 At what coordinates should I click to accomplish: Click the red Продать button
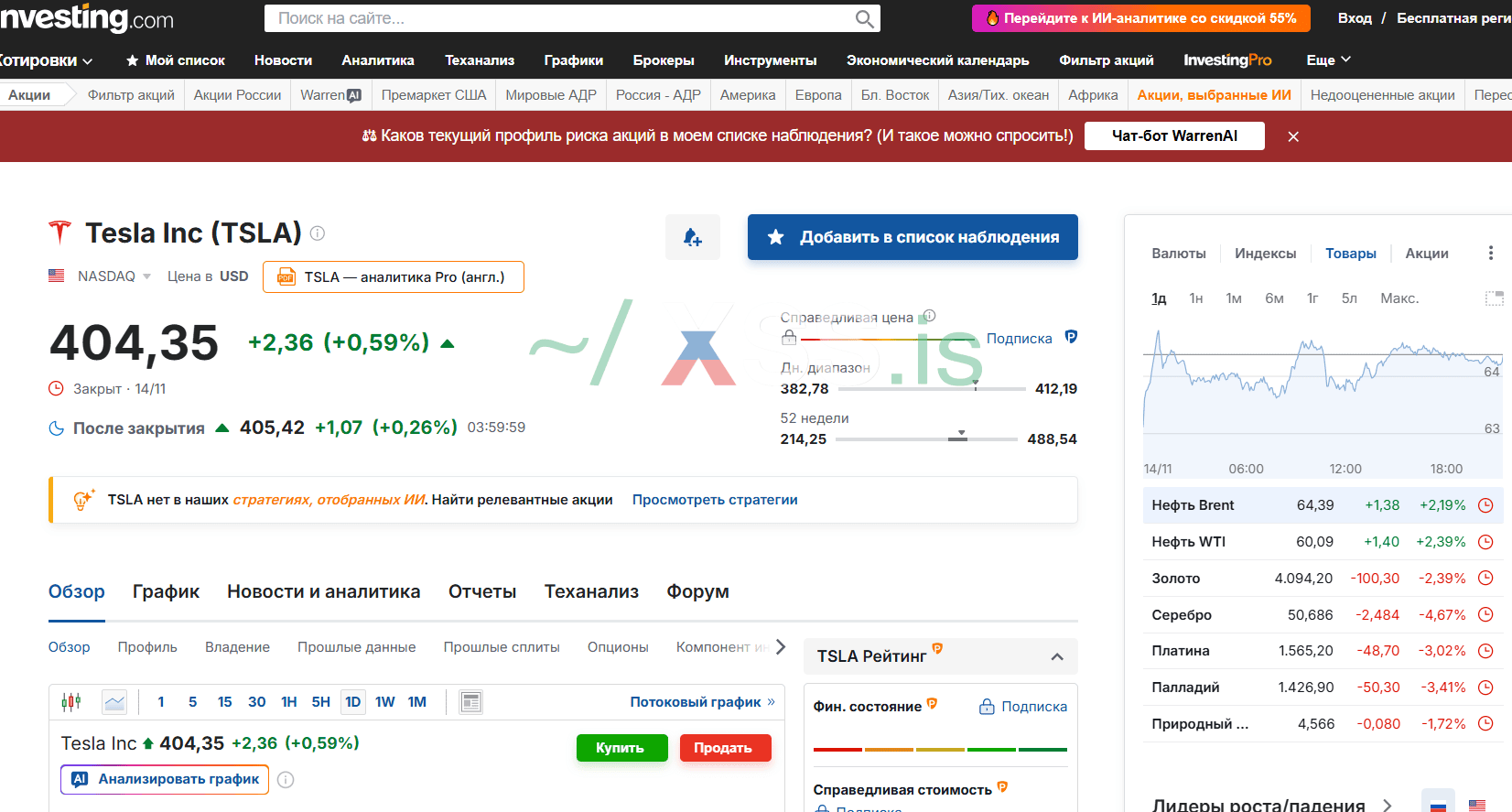(725, 748)
